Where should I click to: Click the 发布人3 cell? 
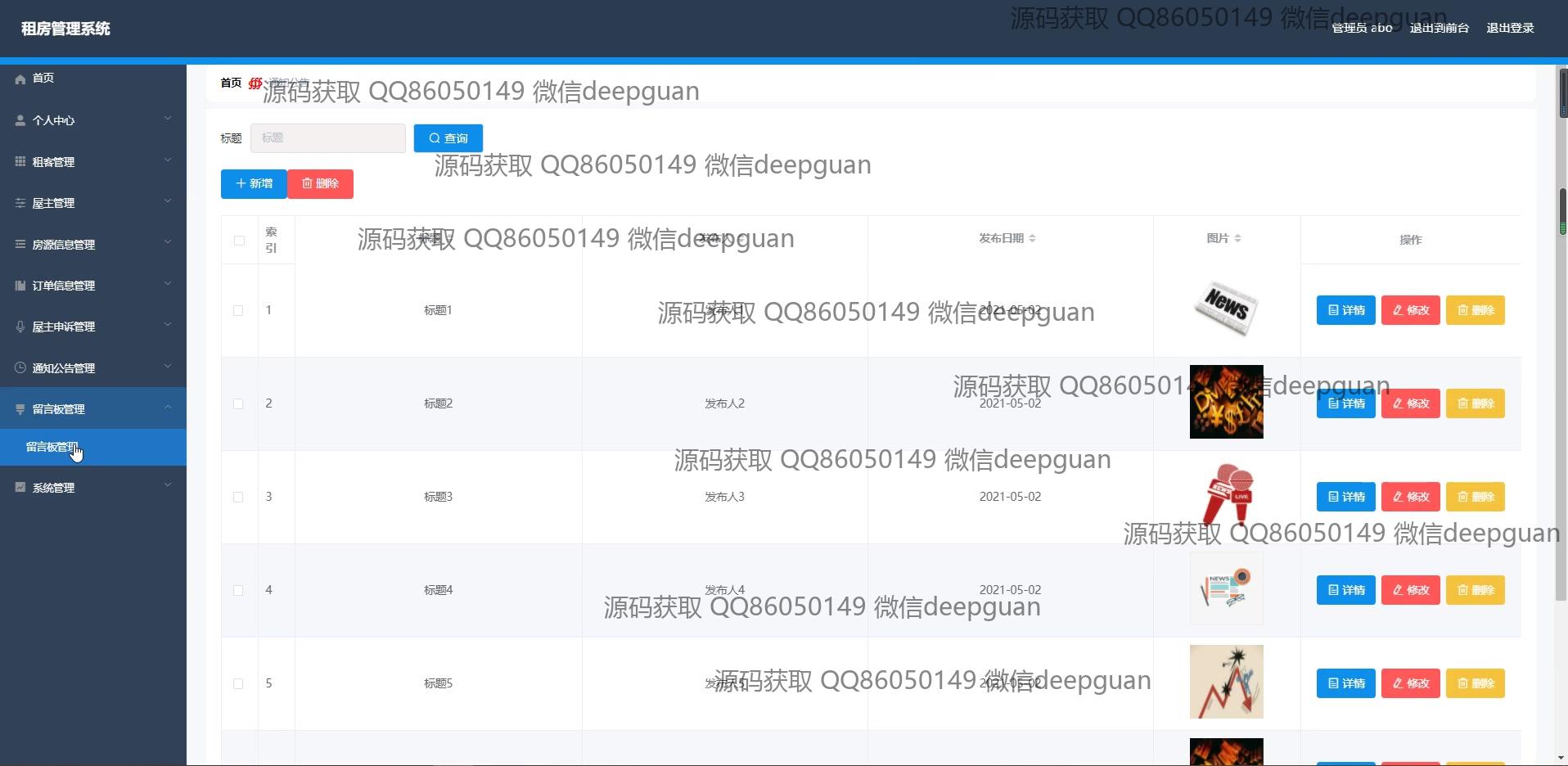[724, 497]
